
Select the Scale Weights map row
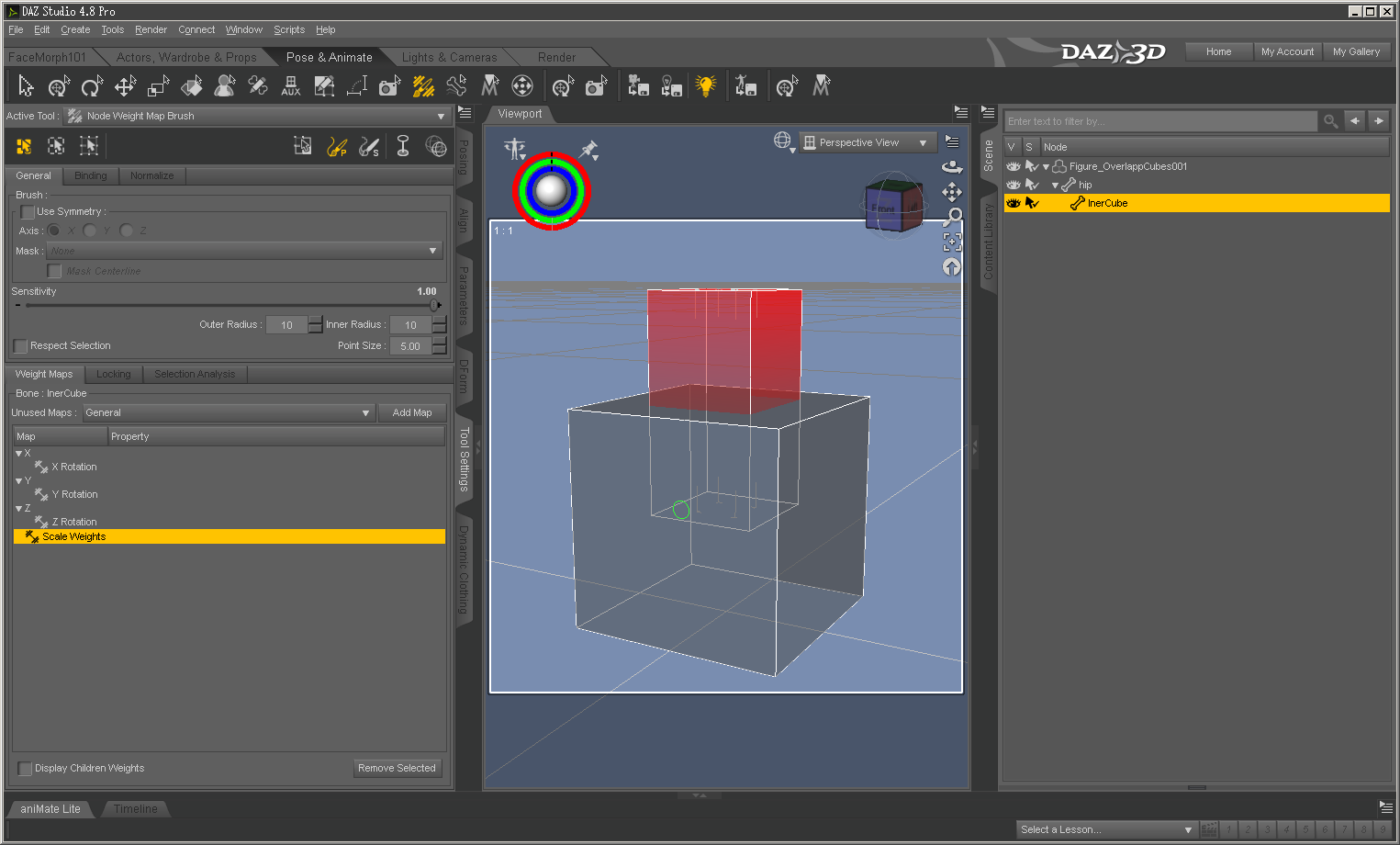click(230, 536)
